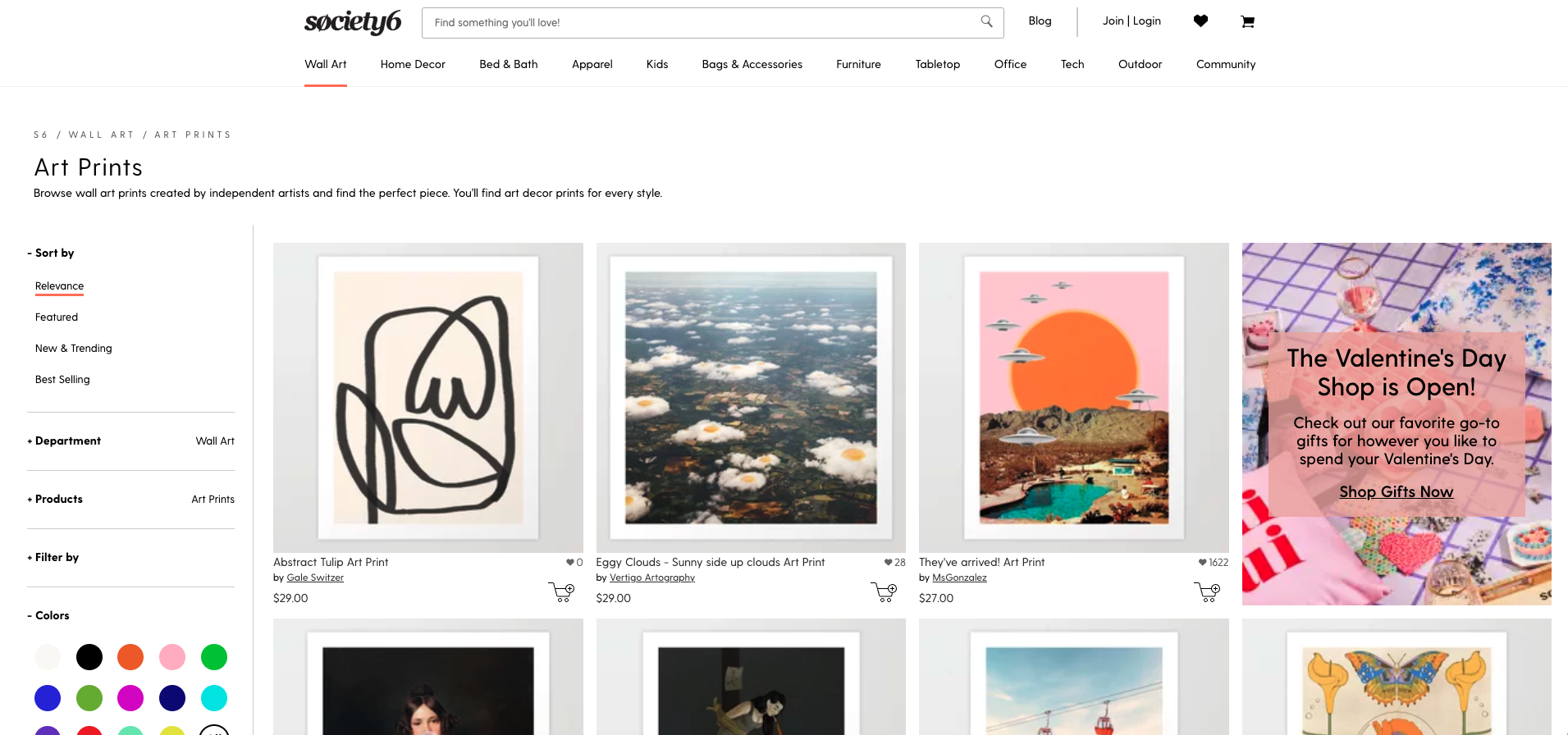
Task: Filter by the orange color swatch
Action: click(130, 657)
